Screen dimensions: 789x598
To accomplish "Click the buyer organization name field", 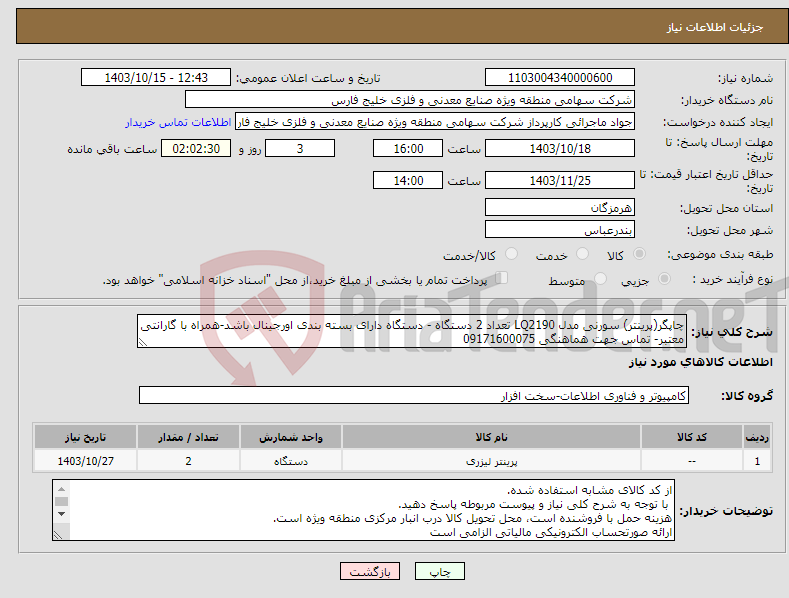I will (410, 100).
